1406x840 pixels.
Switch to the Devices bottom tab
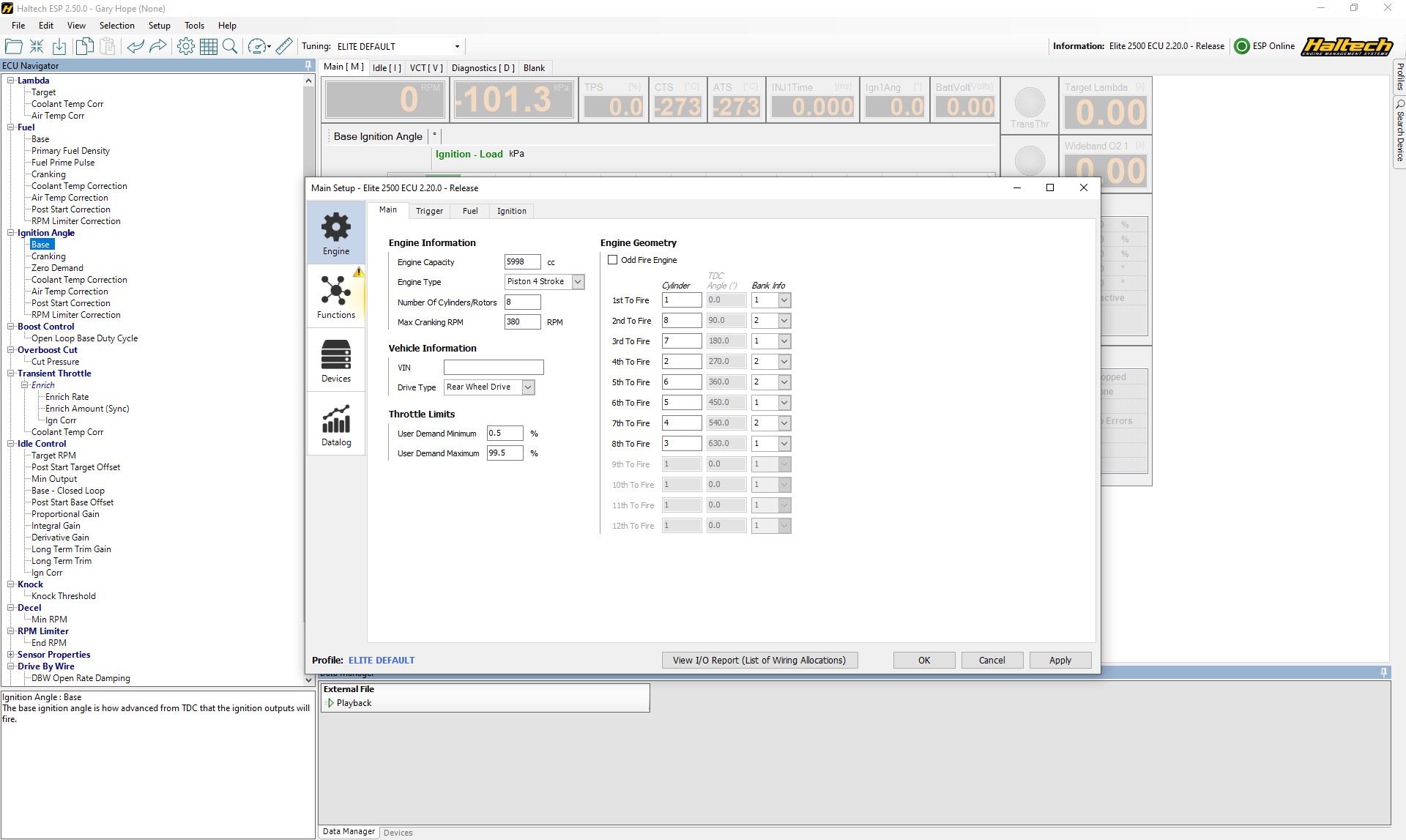tap(398, 833)
